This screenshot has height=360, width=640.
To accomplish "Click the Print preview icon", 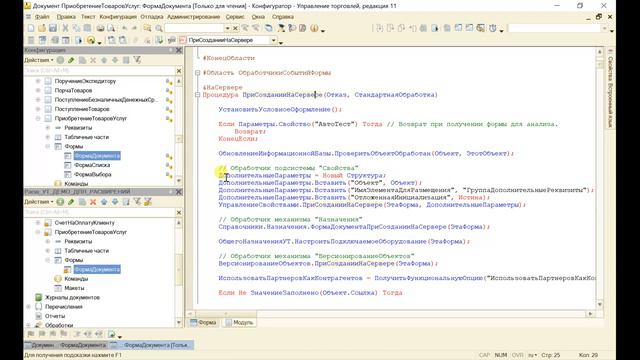I will pos(111,28).
